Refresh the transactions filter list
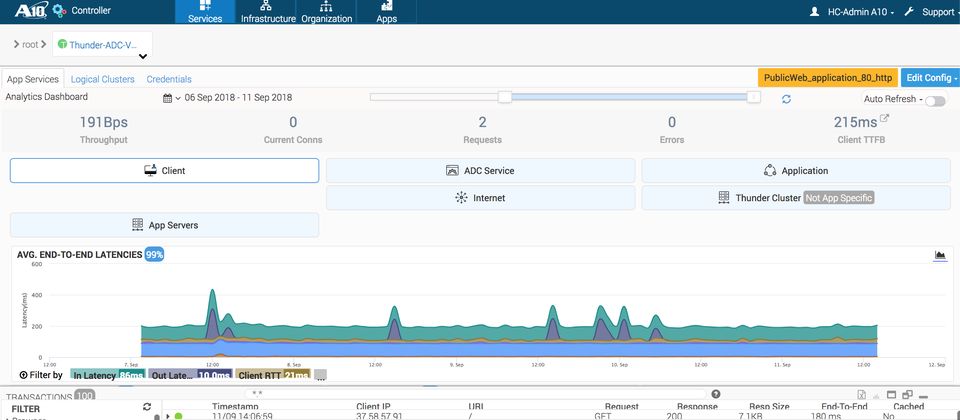The height and width of the screenshot is (420, 960). tap(147, 407)
